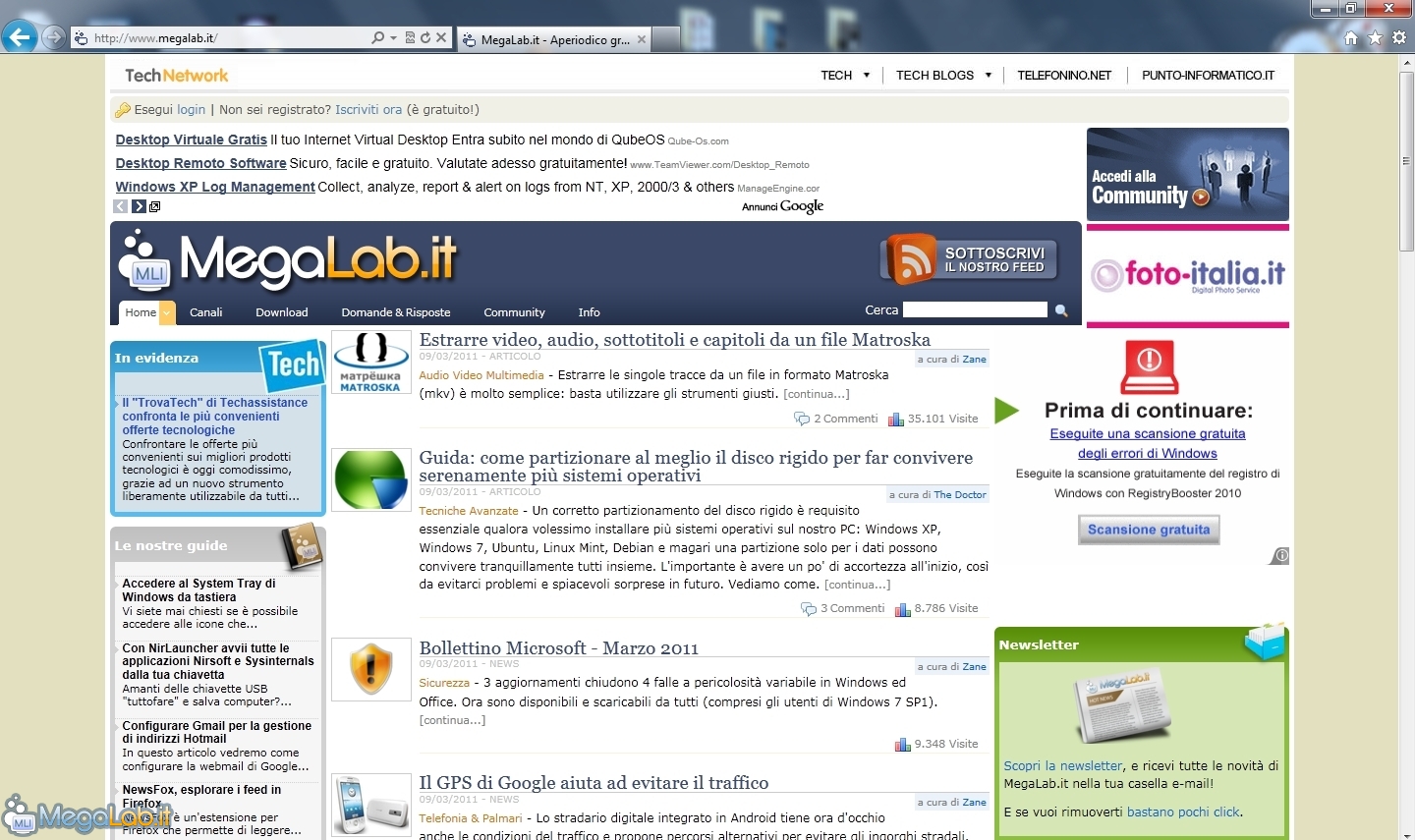
Task: Open article Estrarre video, audio, sottotitoli
Action: coord(674,340)
